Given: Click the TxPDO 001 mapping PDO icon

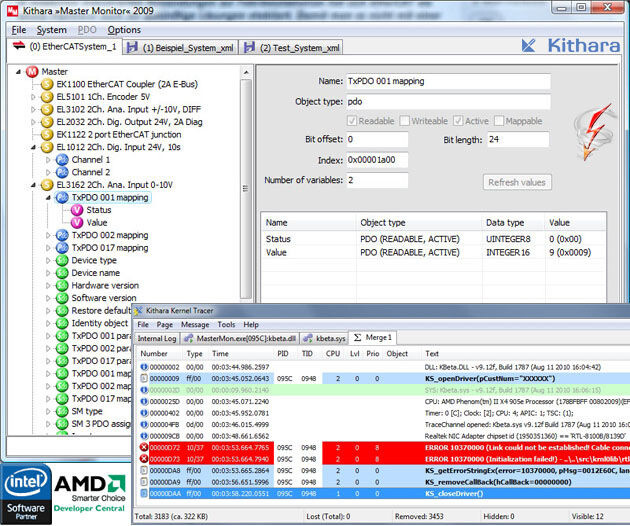Looking at the screenshot, I should click(x=62, y=198).
